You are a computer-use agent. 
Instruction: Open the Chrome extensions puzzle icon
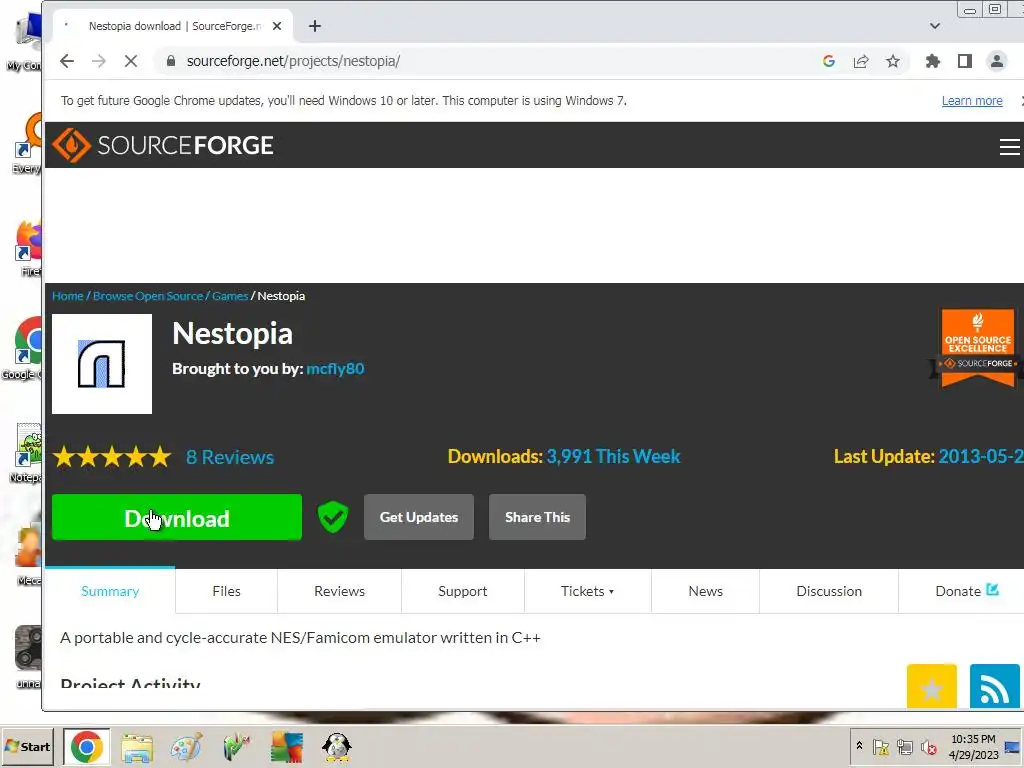click(933, 61)
